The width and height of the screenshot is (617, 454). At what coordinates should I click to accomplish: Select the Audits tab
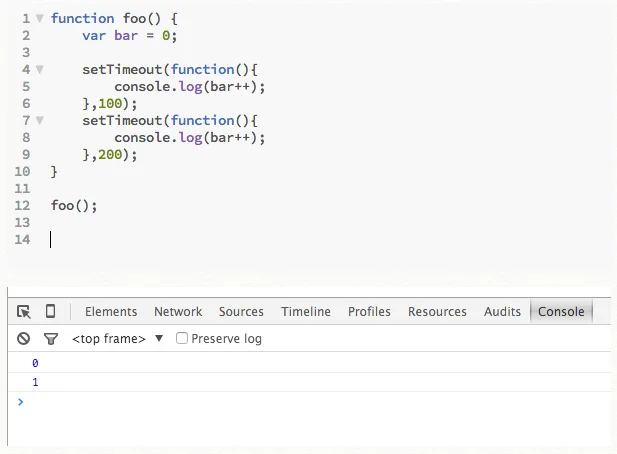(x=502, y=312)
